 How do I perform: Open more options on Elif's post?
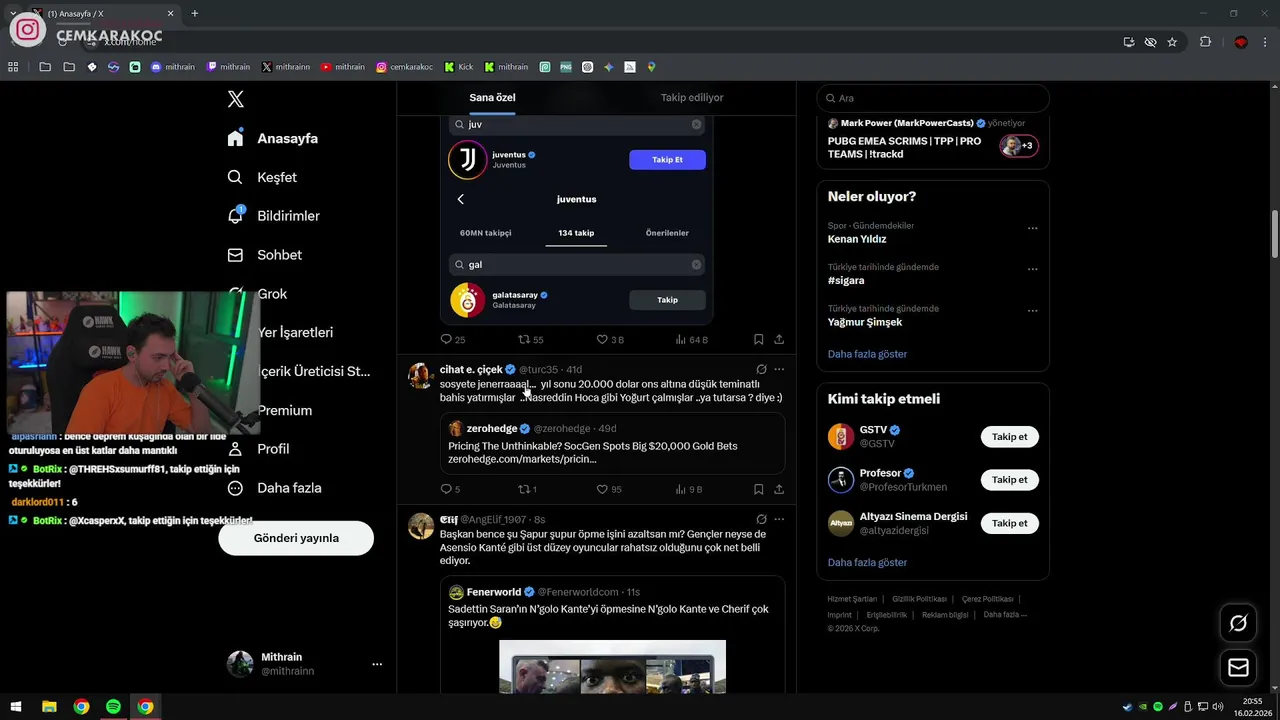[x=779, y=519]
